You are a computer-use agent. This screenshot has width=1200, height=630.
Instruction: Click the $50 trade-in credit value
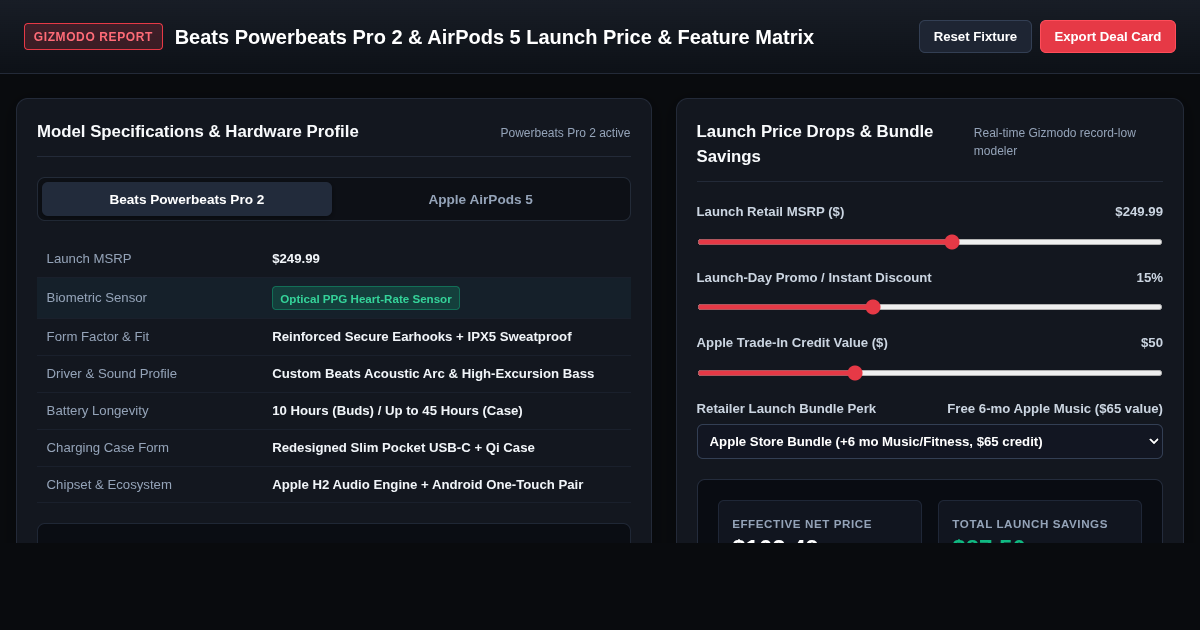1152,343
